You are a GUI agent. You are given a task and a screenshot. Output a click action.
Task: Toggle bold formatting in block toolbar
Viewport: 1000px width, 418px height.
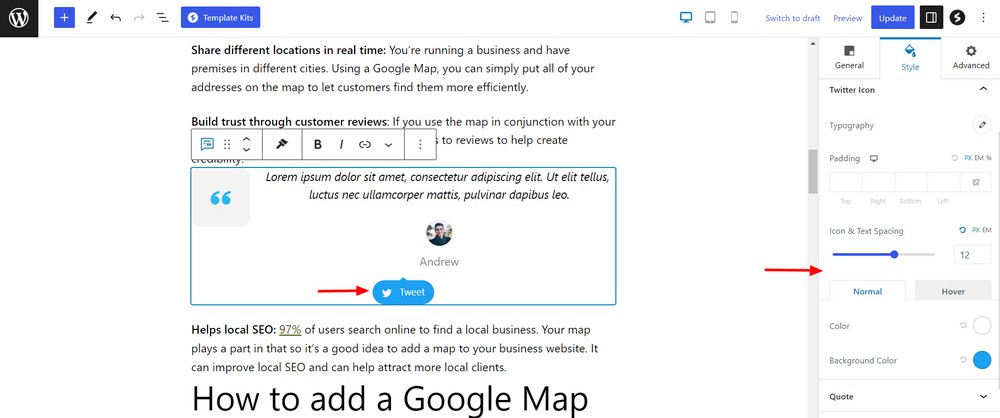click(318, 144)
